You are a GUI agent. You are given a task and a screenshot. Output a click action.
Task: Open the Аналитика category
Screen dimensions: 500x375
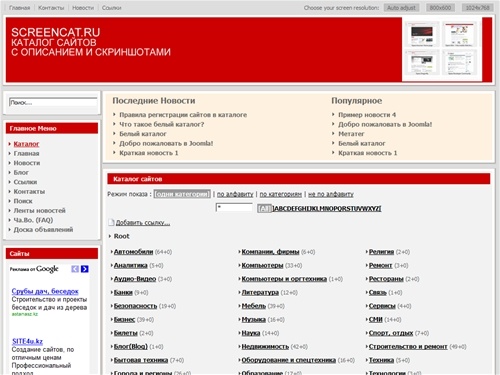pyautogui.click(x=131, y=265)
